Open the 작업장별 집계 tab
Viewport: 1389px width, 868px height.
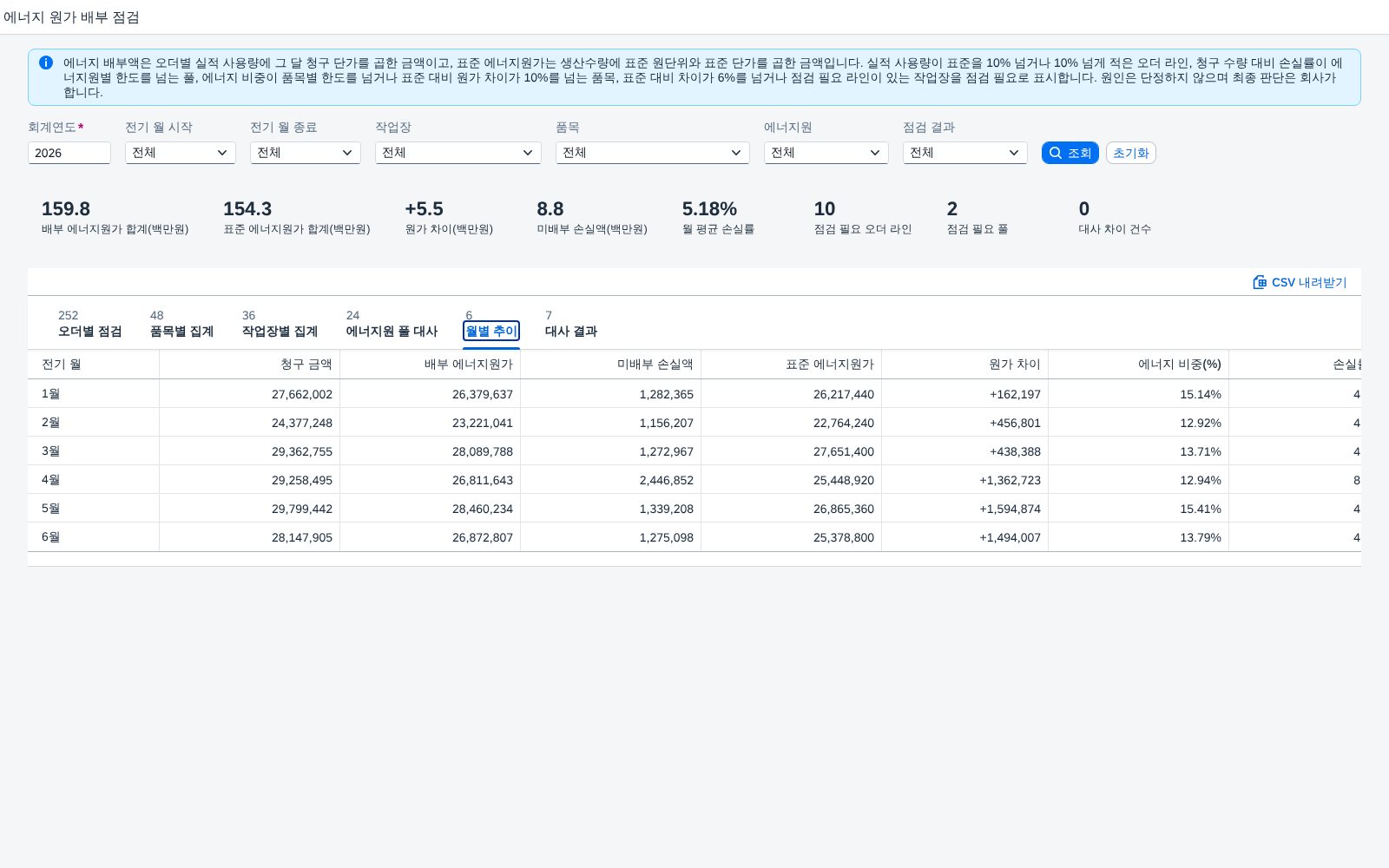point(280,324)
